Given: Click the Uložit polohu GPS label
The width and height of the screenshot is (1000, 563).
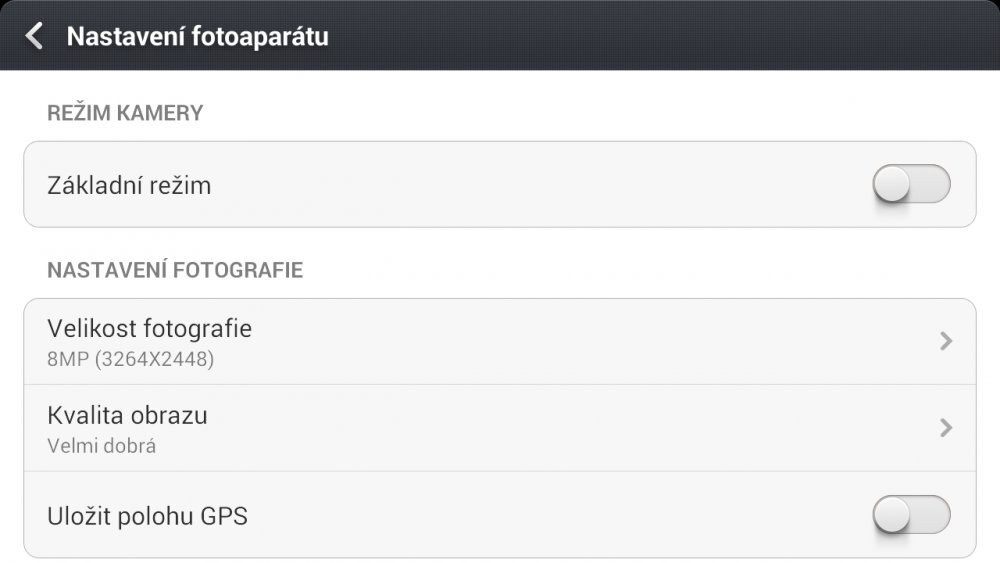Looking at the screenshot, I should click(x=147, y=516).
